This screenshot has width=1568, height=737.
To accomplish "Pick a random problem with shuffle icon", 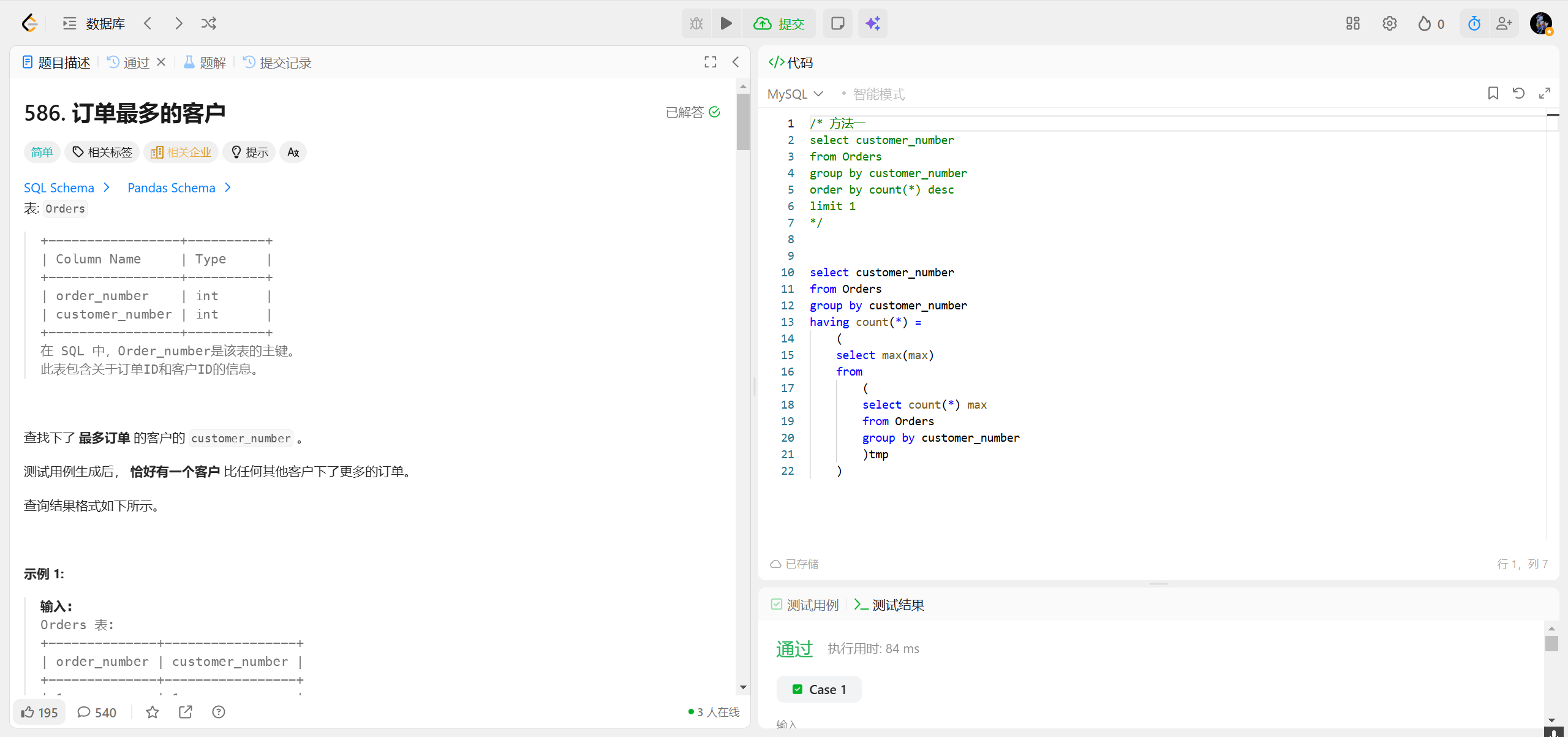I will tap(209, 23).
